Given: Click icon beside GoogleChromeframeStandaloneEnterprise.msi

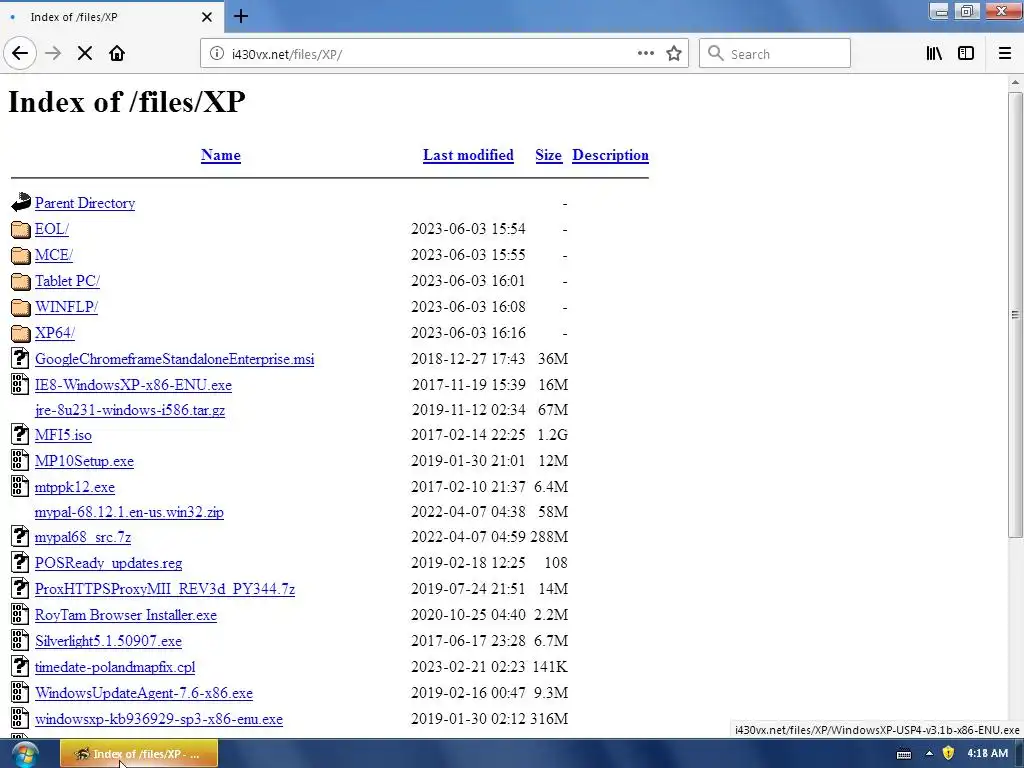Looking at the screenshot, I should (x=20, y=358).
